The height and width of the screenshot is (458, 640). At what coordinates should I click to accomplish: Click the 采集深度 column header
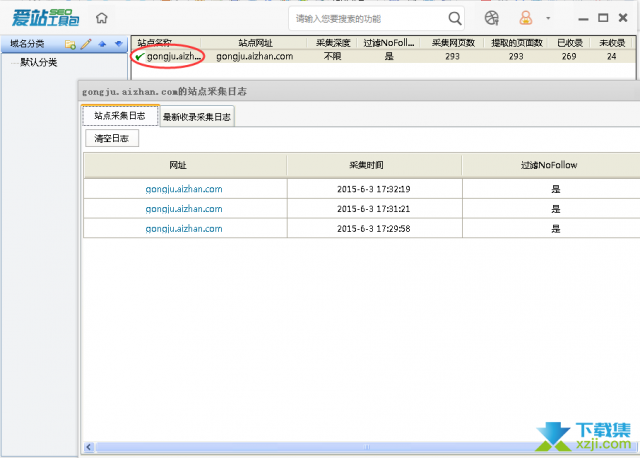(x=333, y=43)
